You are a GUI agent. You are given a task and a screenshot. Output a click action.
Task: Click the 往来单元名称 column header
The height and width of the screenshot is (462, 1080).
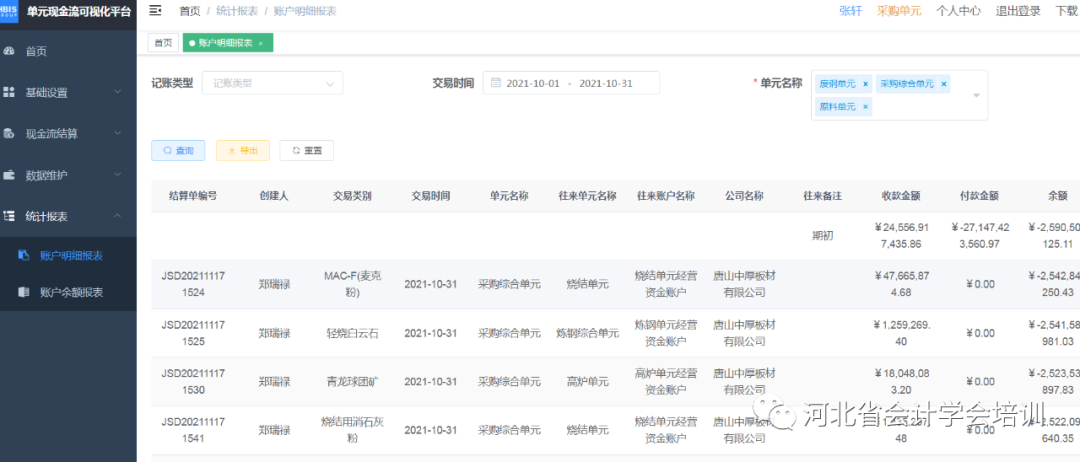[588, 196]
